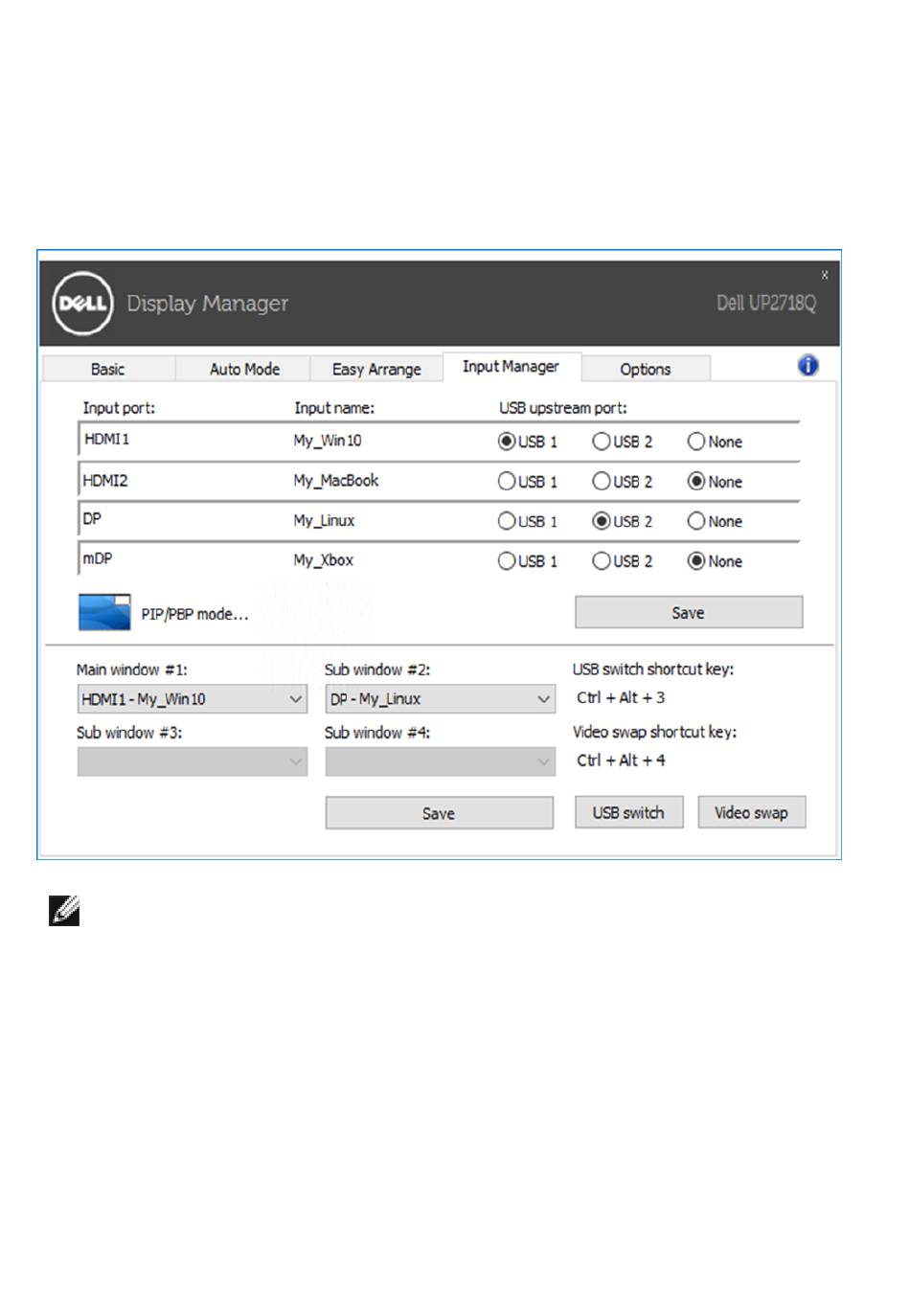
Task: Select USB 1 for mDP
Action: pyautogui.click(x=507, y=561)
